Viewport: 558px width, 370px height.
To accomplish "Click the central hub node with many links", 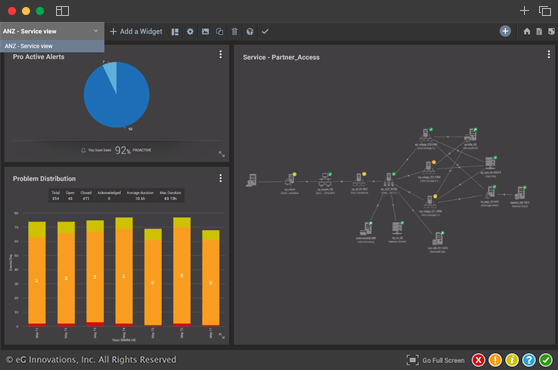I will (x=389, y=180).
